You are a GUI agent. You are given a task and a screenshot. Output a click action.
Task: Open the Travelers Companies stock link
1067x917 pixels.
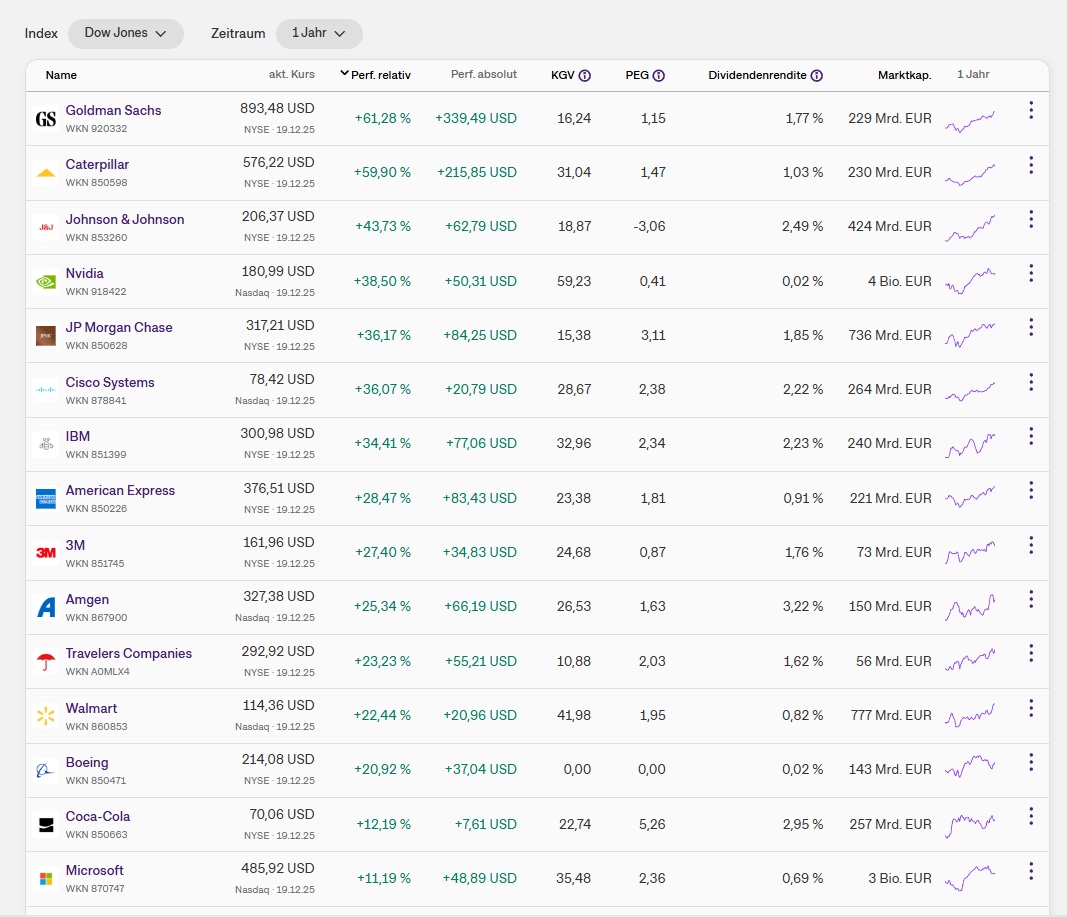[128, 653]
